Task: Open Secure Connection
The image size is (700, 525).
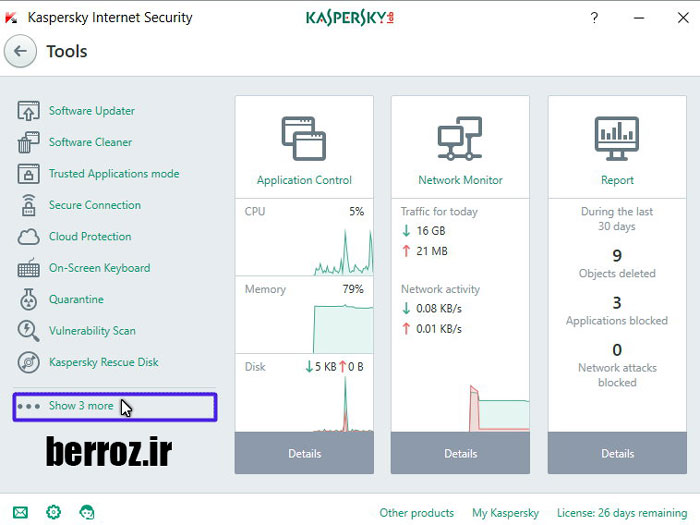Action: [95, 205]
